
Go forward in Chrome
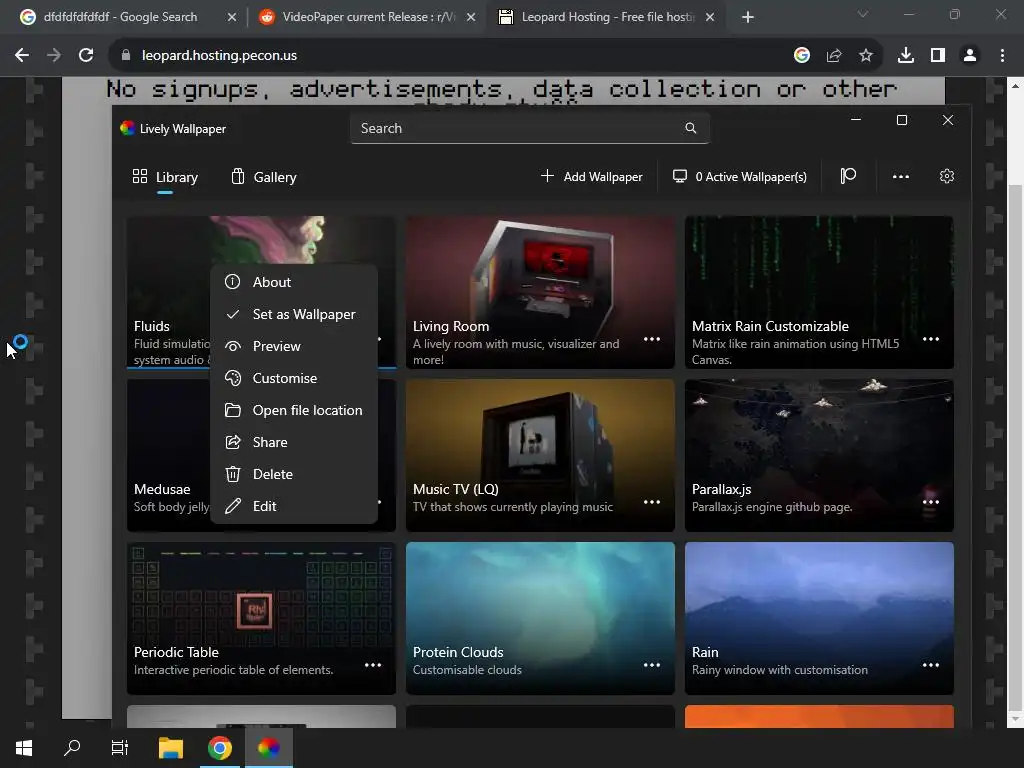point(54,56)
